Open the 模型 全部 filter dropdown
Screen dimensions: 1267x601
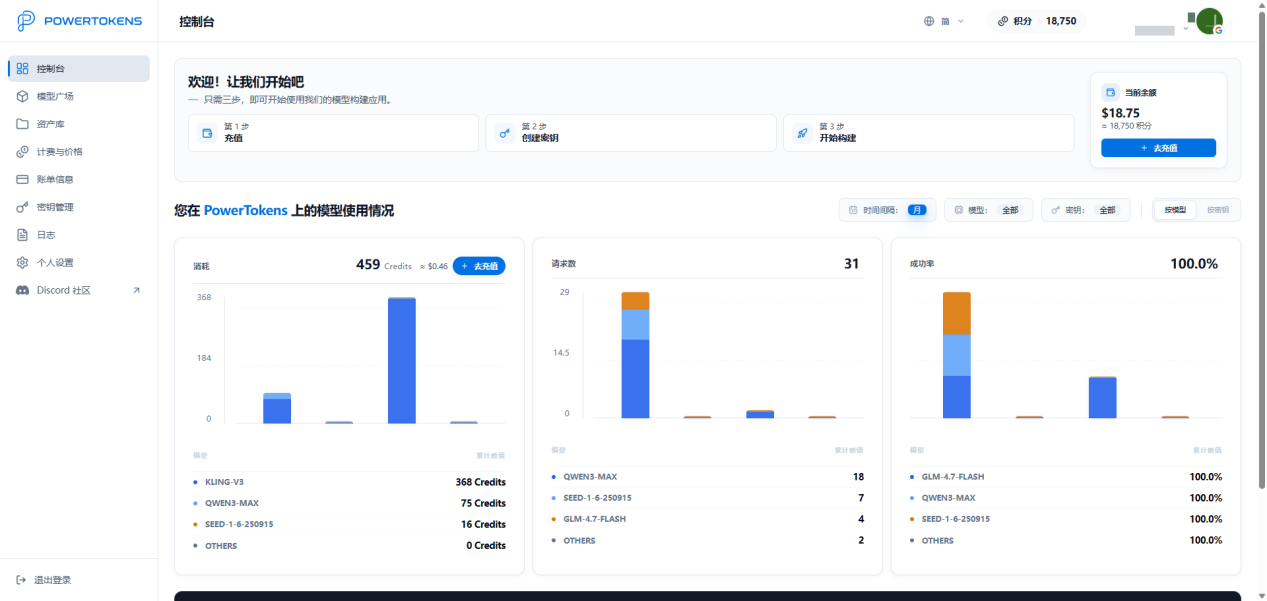(988, 210)
